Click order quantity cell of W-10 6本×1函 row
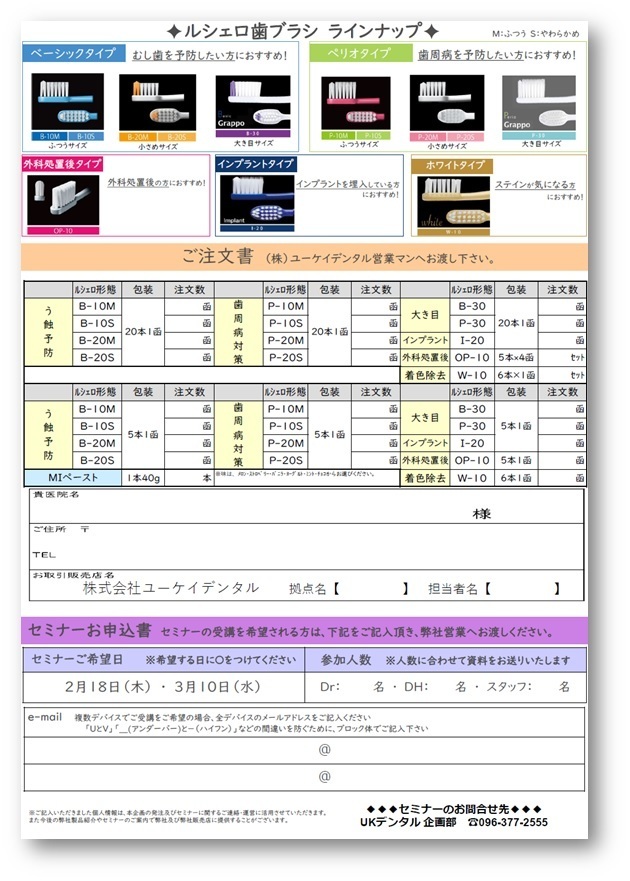This screenshot has height=881, width=630. pyautogui.click(x=562, y=375)
